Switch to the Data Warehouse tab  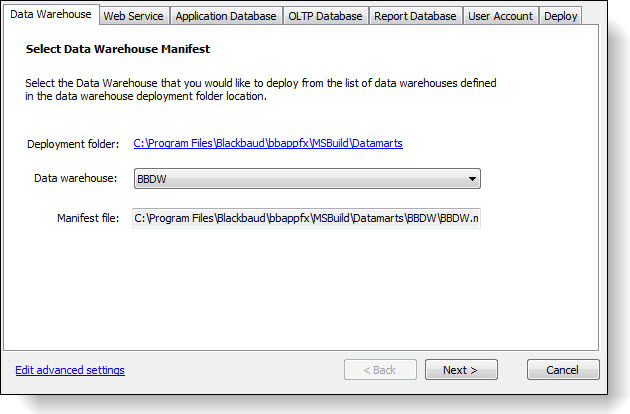[x=51, y=14]
